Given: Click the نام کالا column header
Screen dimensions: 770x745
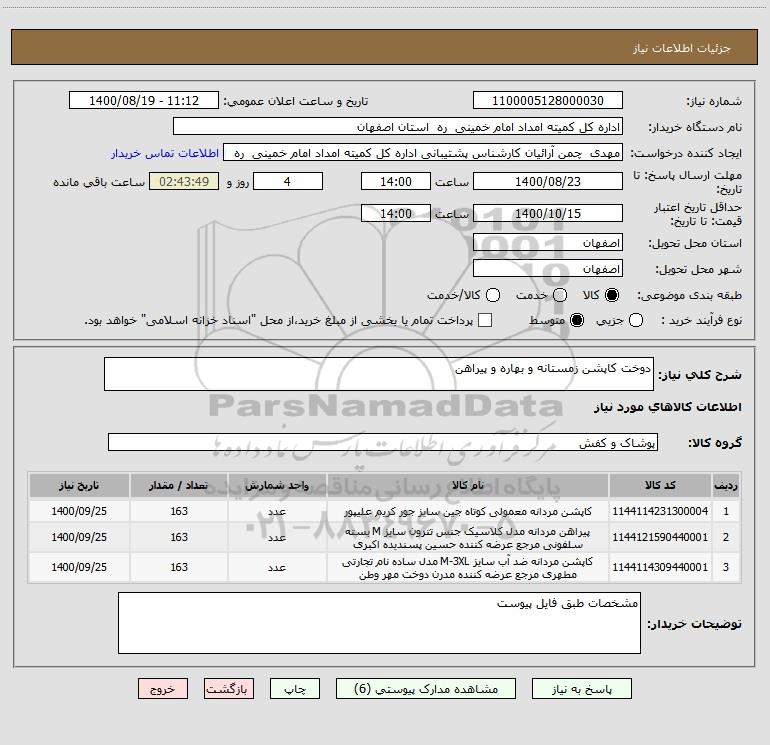Looking at the screenshot, I should click(x=468, y=485).
